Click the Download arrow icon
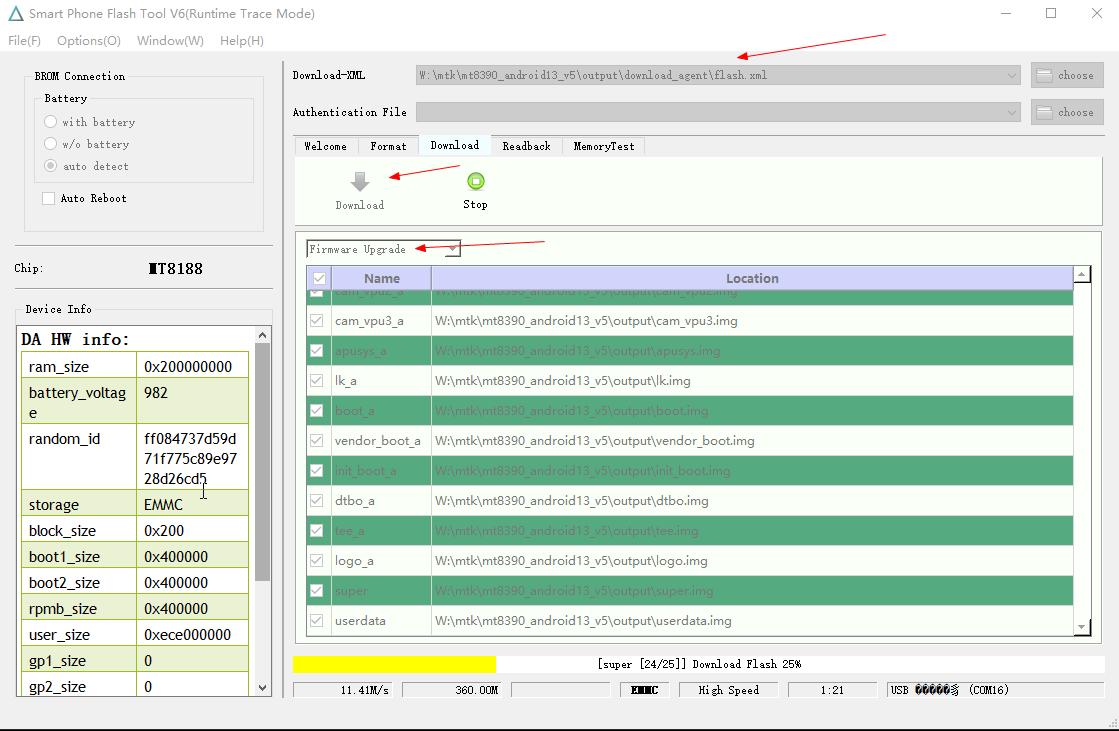Screen dimensions: 1119x731 tap(360, 181)
